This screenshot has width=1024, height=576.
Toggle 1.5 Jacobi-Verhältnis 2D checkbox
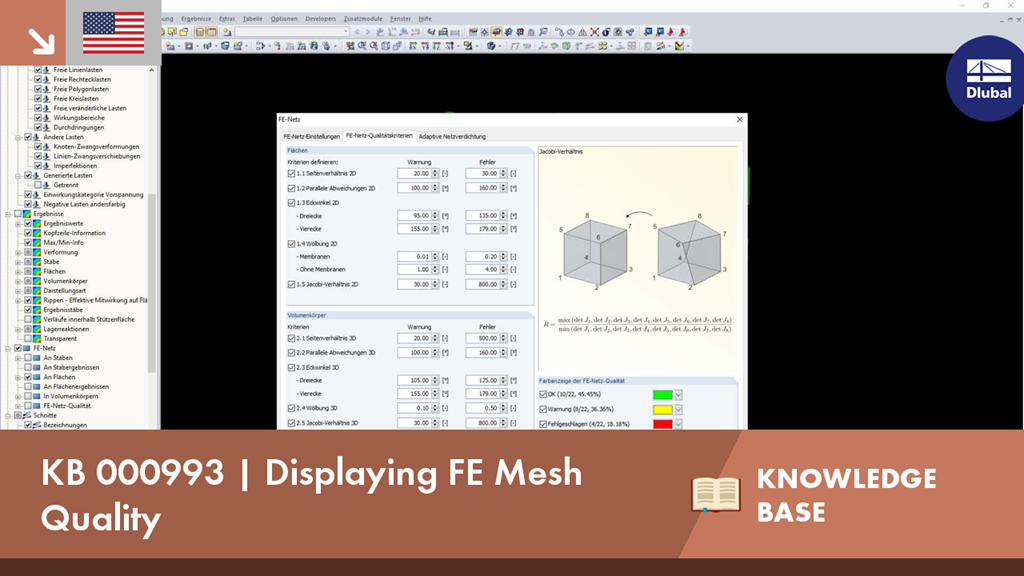pos(291,285)
